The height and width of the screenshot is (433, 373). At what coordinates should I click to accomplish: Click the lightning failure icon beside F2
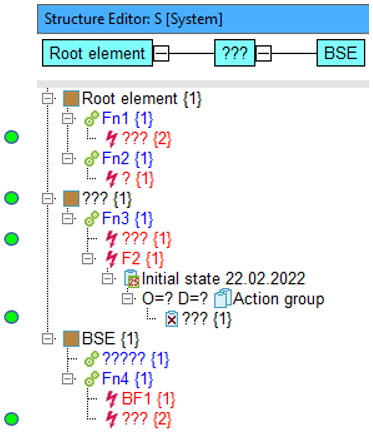(111, 259)
